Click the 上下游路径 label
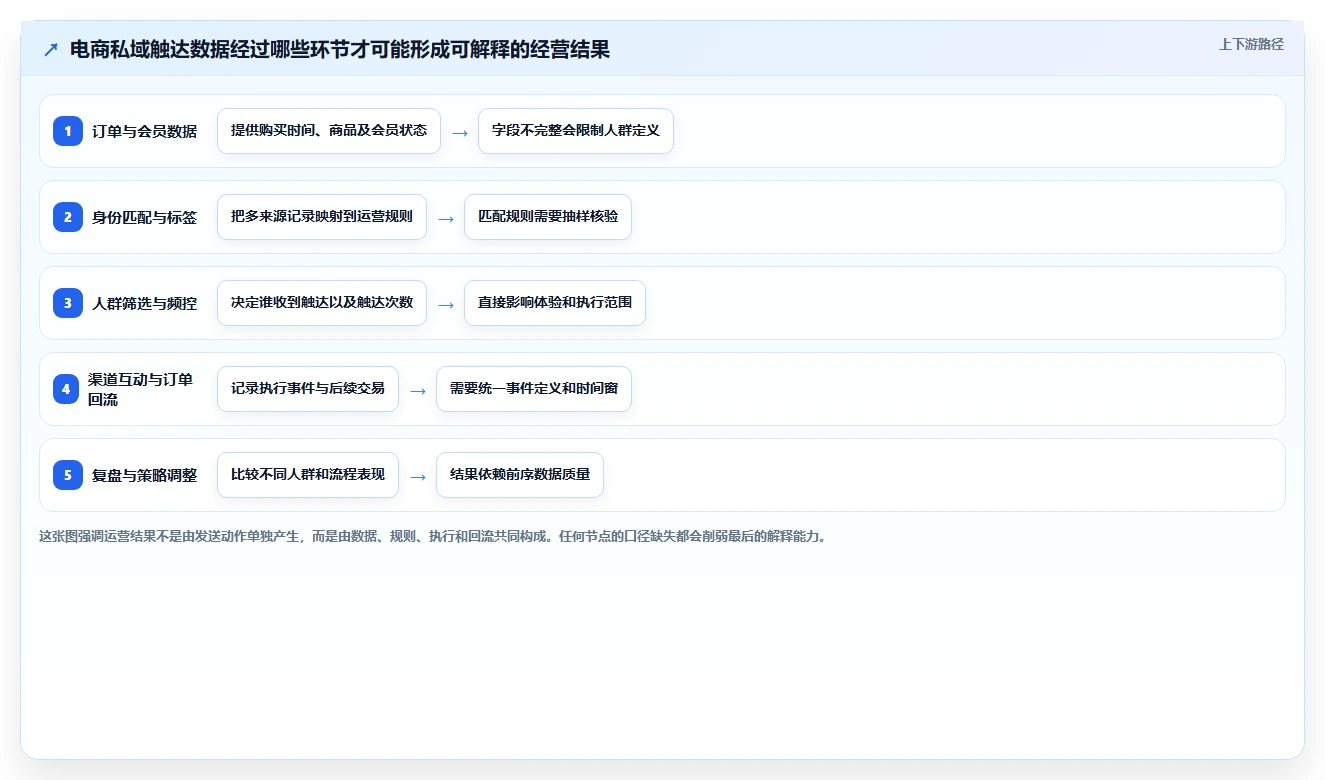 coord(1251,44)
